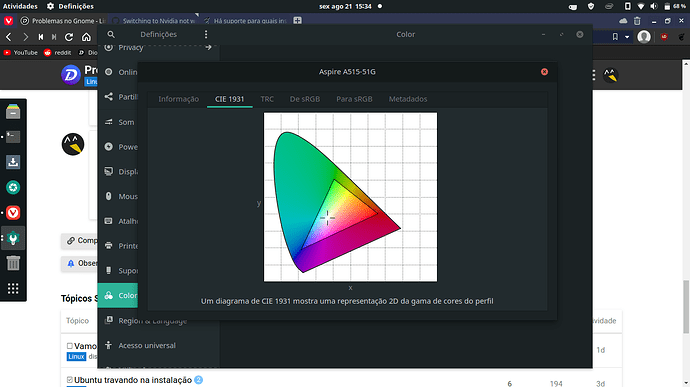This screenshot has width=690, height=387.
Task: Click the CIE 1931 chromaticity diagram
Action: [350, 197]
